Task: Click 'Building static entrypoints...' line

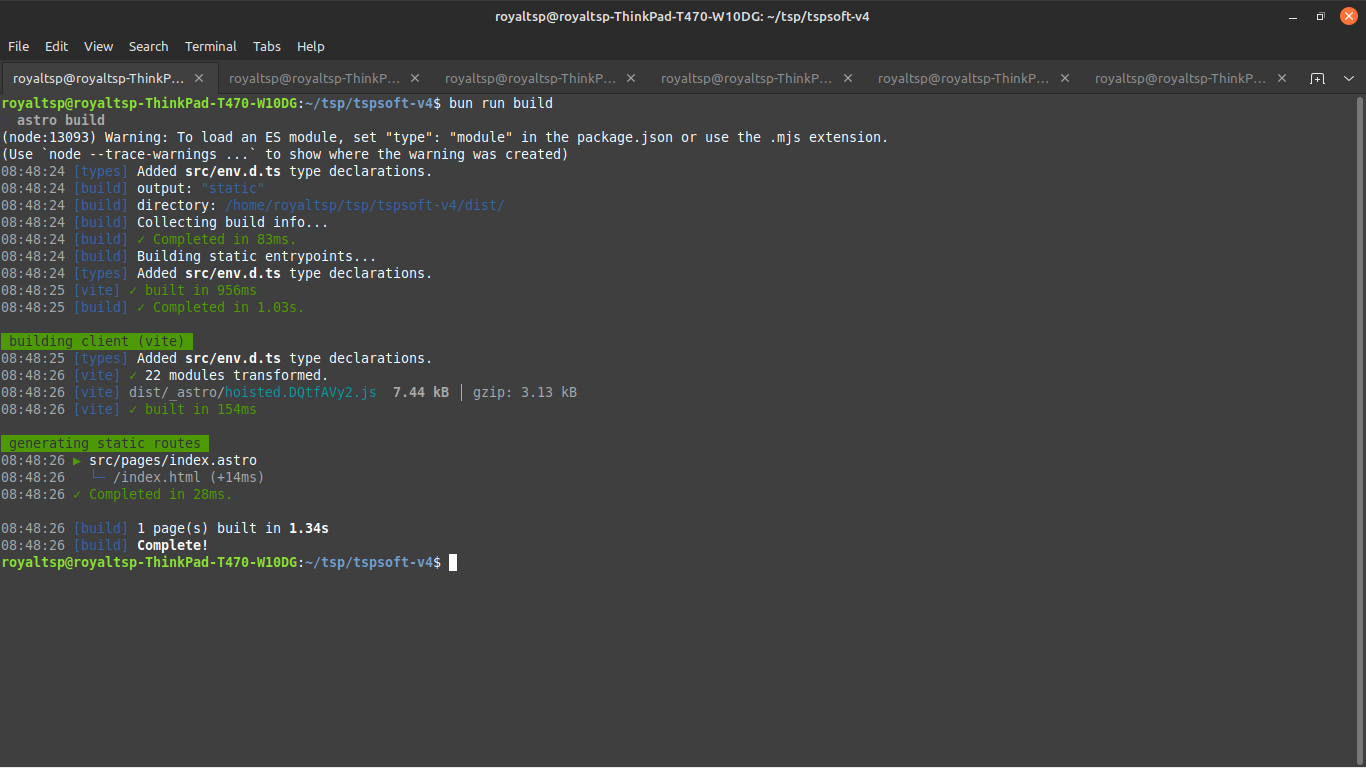Action: [257, 256]
